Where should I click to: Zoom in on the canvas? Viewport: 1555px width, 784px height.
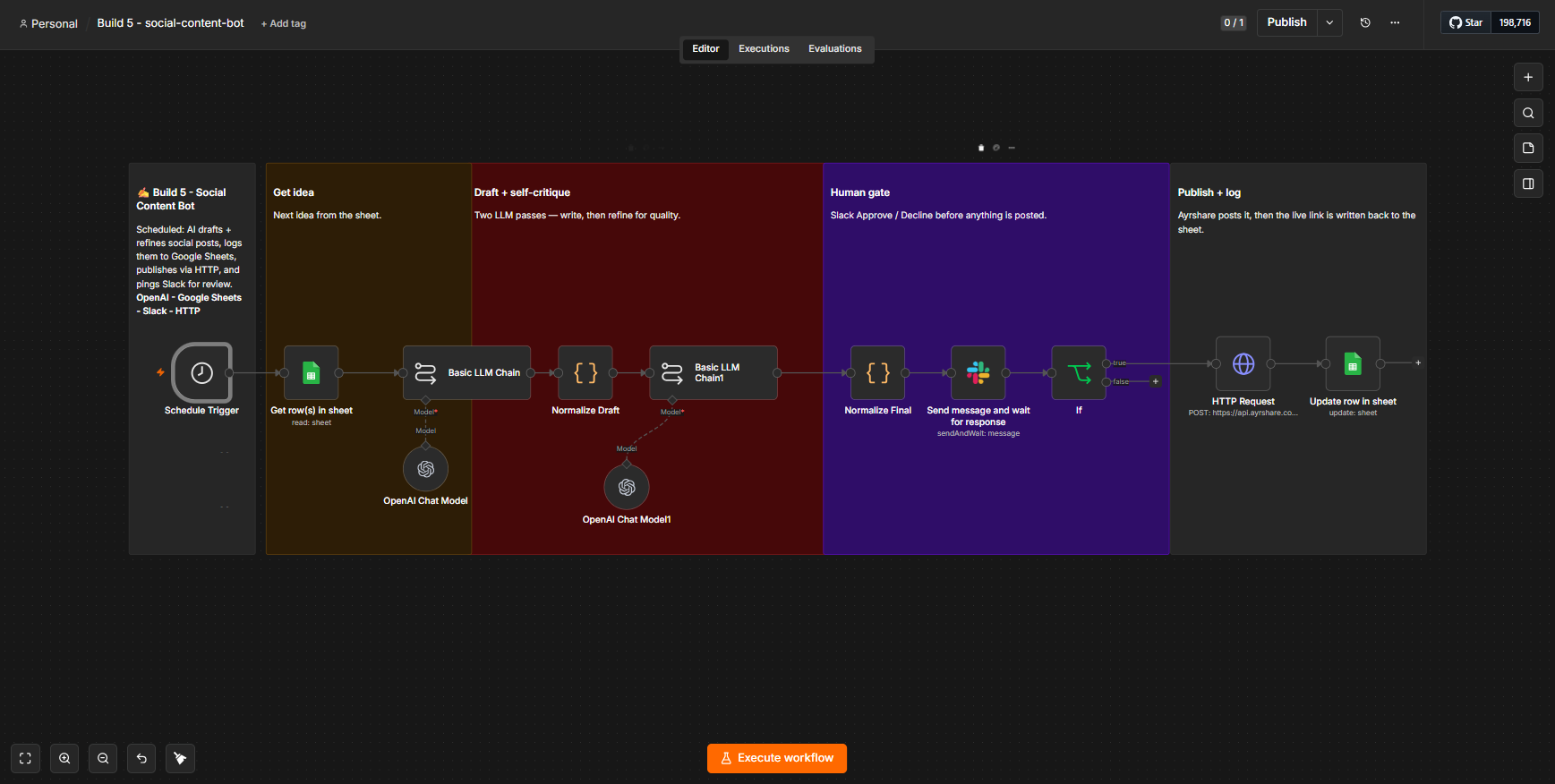point(64,758)
